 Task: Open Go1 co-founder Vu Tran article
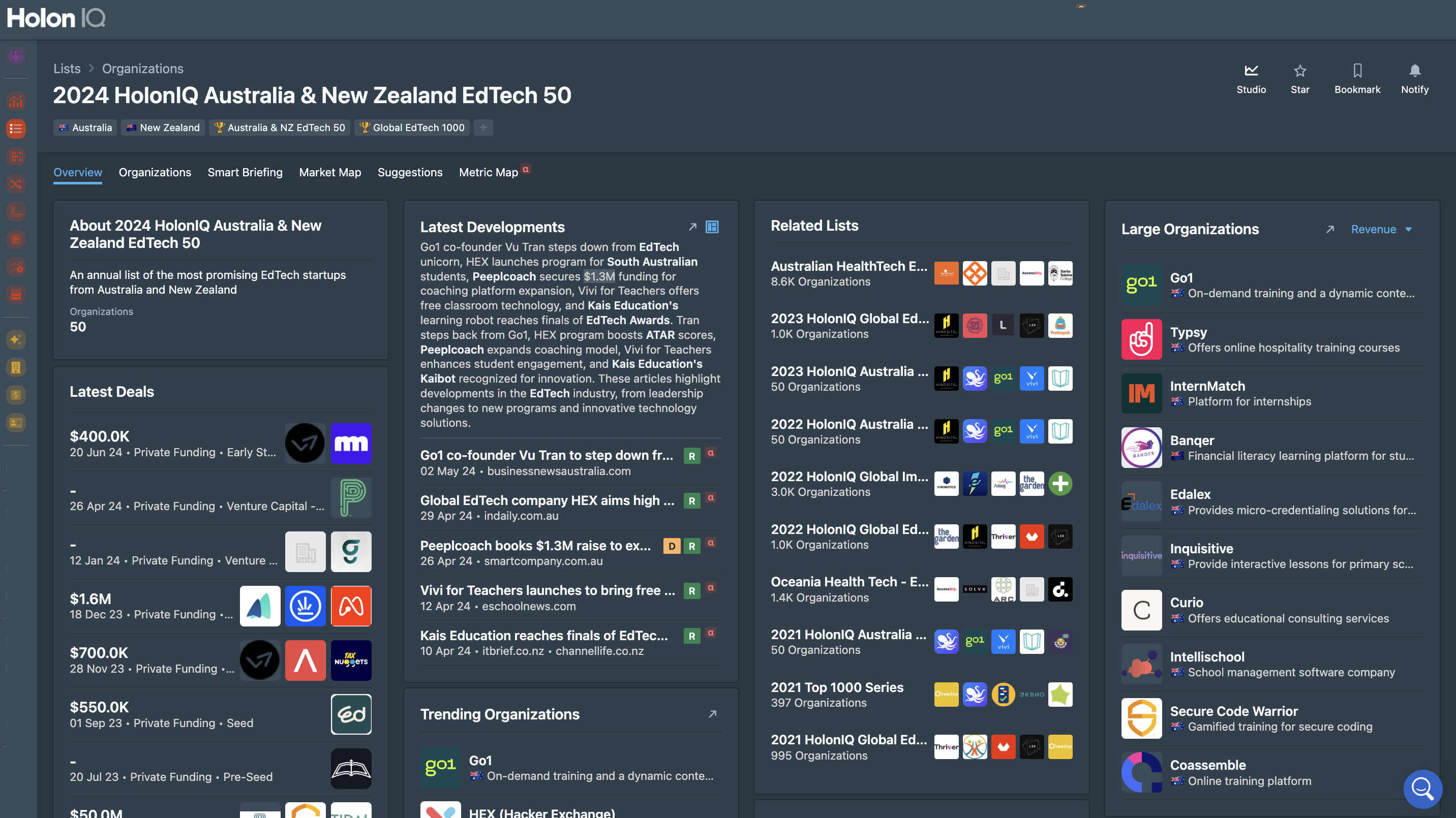[547, 455]
